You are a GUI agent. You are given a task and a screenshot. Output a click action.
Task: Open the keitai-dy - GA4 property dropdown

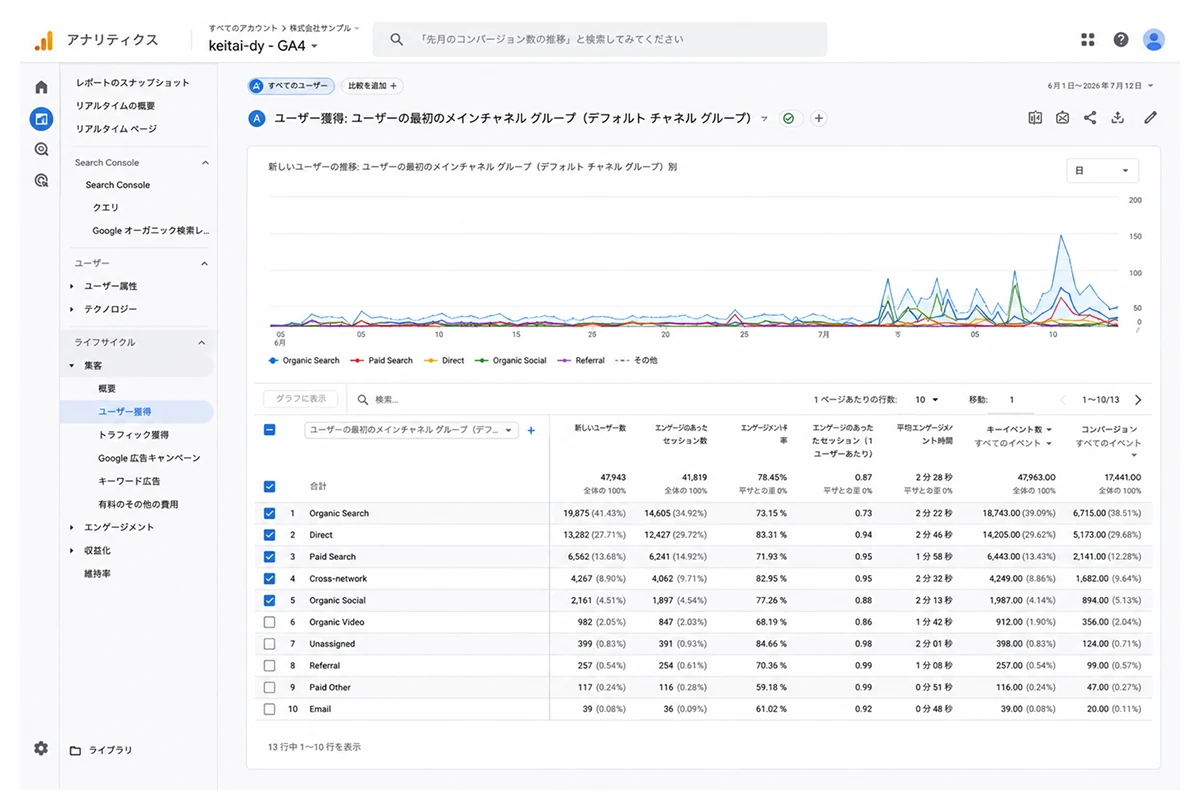pos(264,46)
